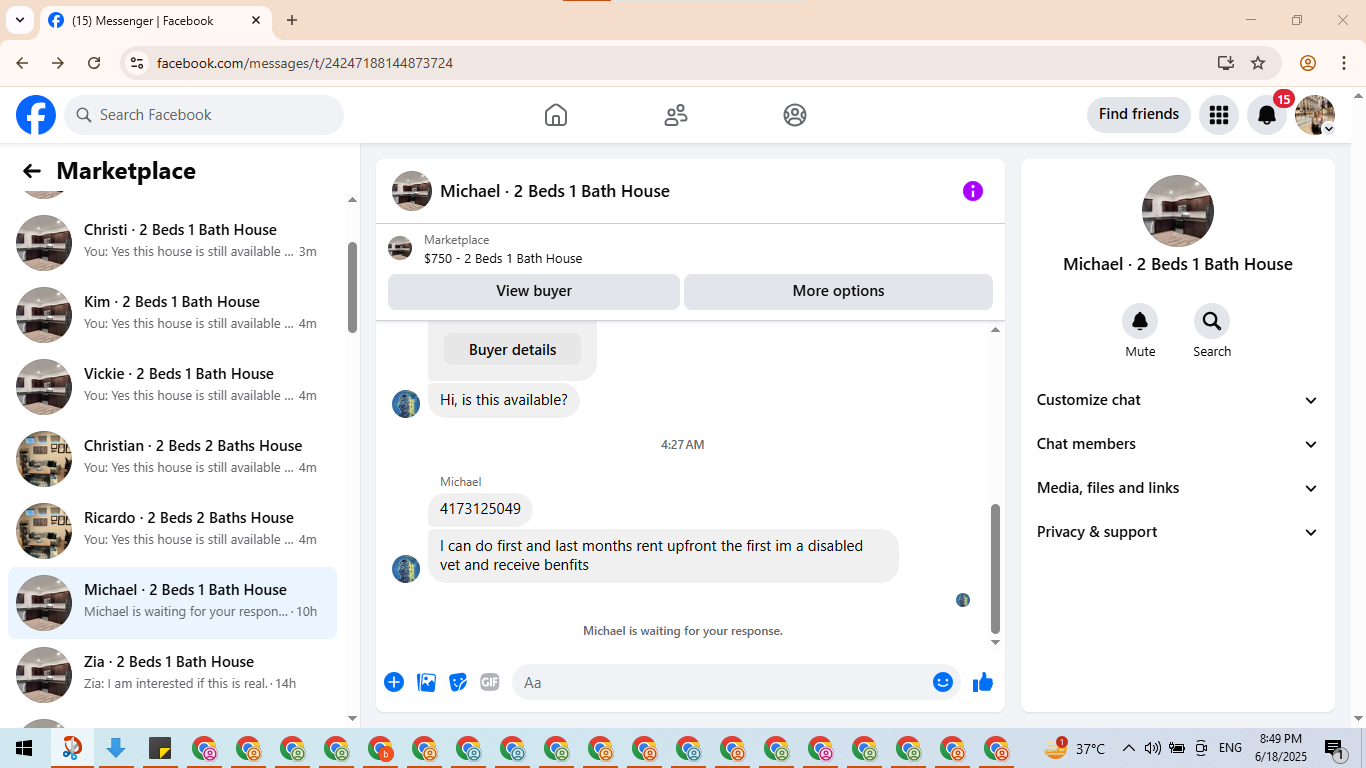Open the Groups icon in top navigation
The height and width of the screenshot is (768, 1366).
click(795, 115)
